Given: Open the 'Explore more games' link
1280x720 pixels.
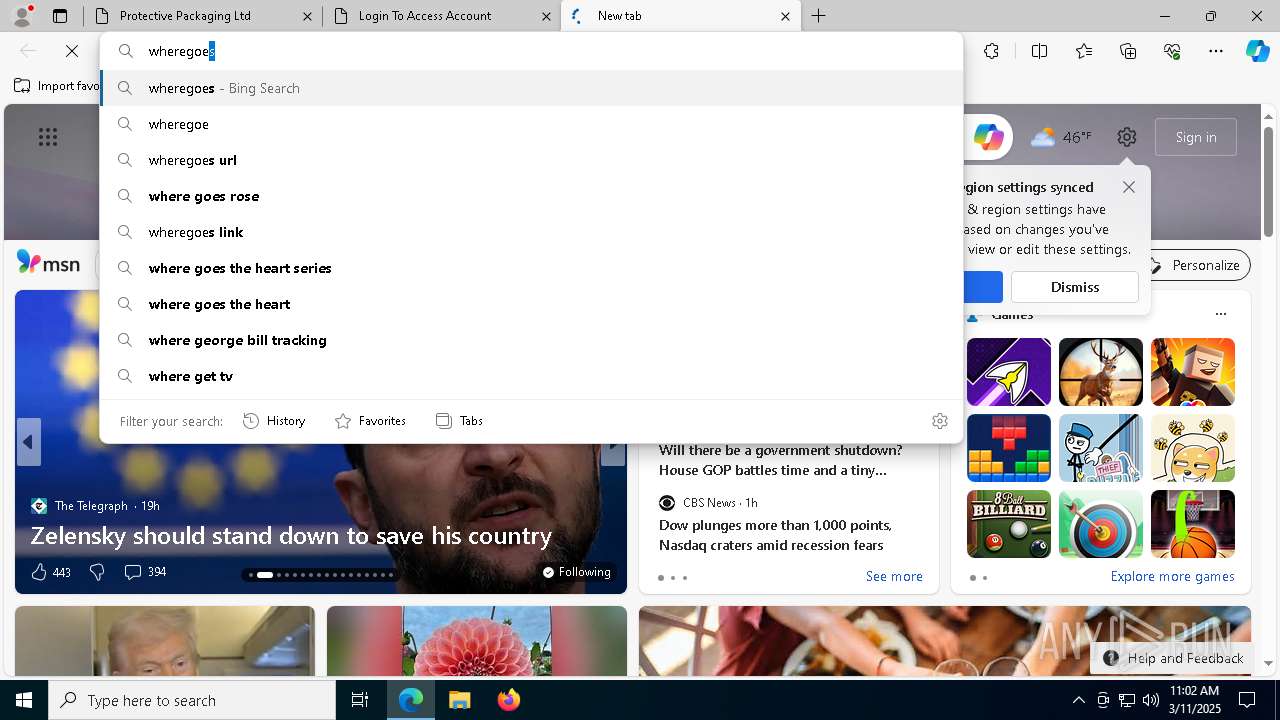Looking at the screenshot, I should tap(1172, 576).
